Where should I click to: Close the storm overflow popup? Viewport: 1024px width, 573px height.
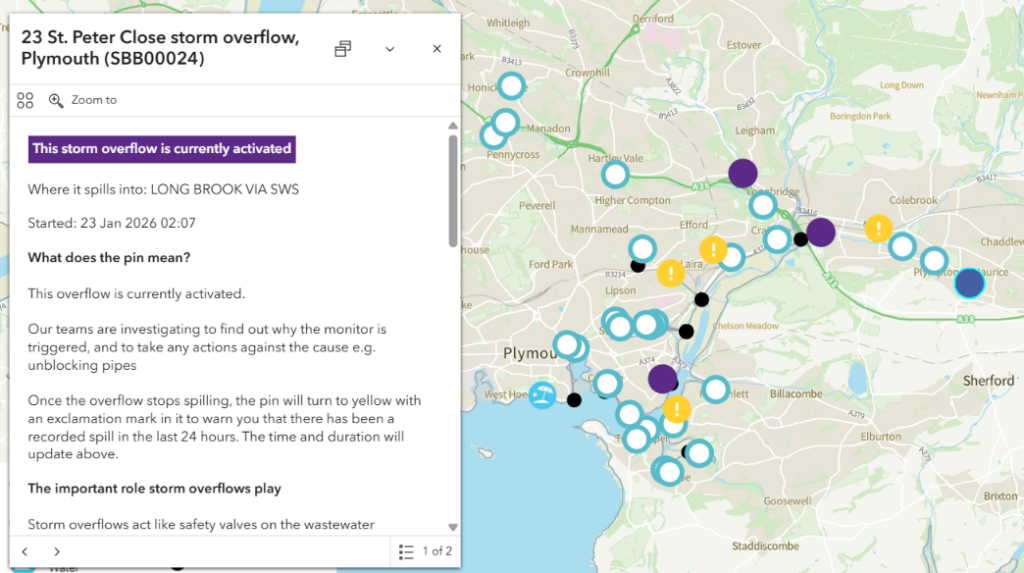click(437, 49)
